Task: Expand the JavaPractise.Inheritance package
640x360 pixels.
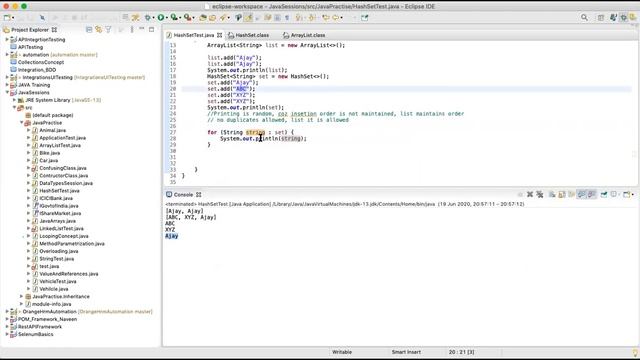Action: click(x=22, y=297)
